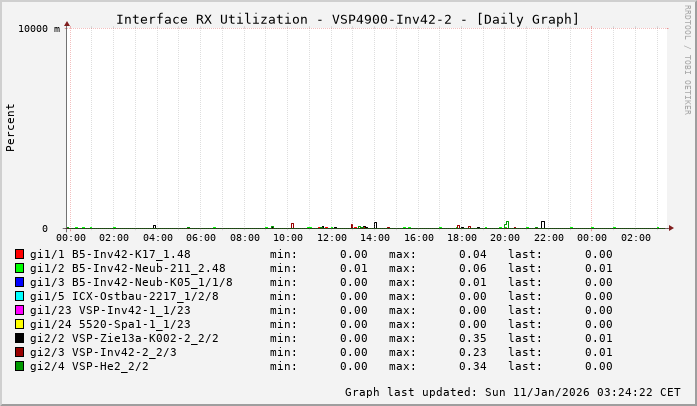Click the bright green gi1/2 legend swatch
697x406 pixels.
tap(20, 268)
